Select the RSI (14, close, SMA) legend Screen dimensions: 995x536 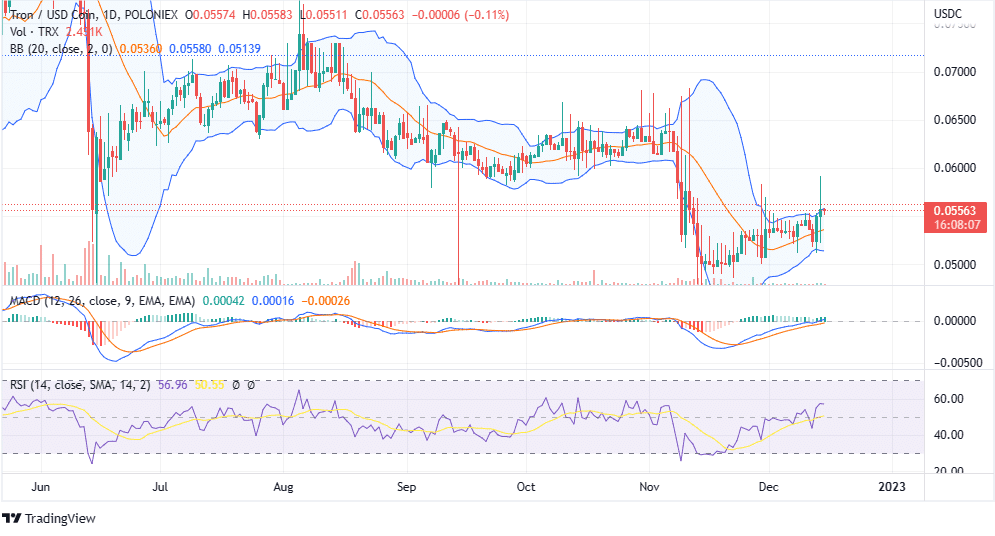tap(80, 384)
